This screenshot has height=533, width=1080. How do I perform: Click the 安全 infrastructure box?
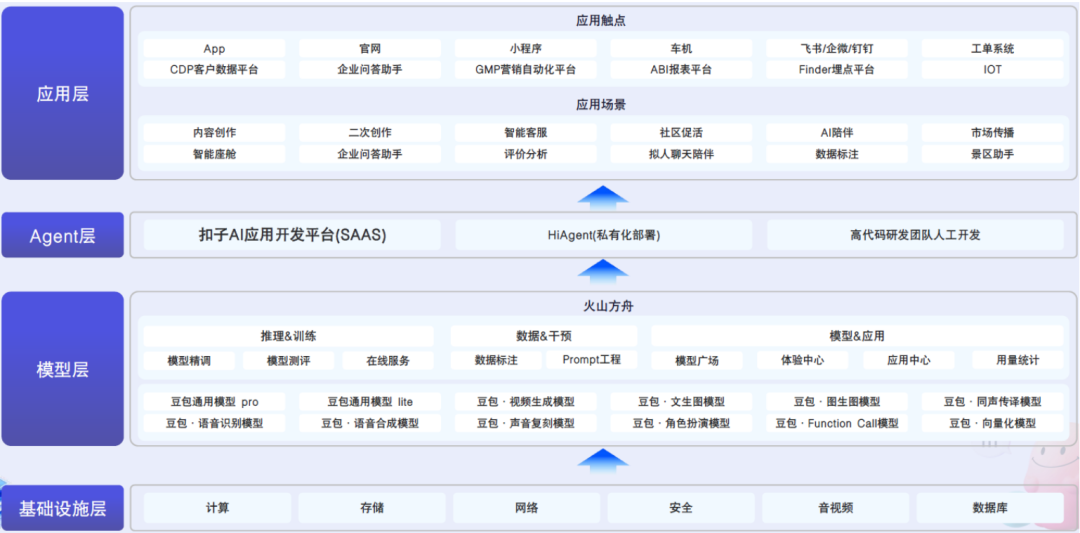pyautogui.click(x=681, y=508)
